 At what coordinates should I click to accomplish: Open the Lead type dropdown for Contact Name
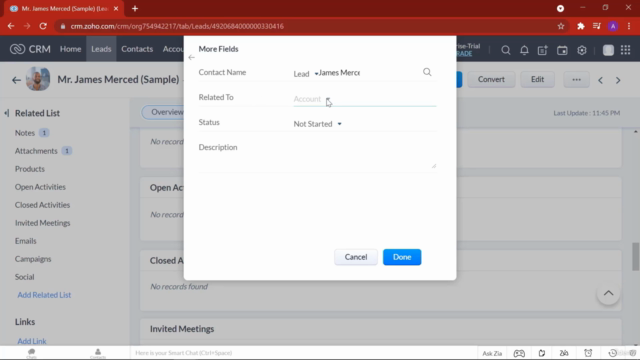(x=306, y=74)
